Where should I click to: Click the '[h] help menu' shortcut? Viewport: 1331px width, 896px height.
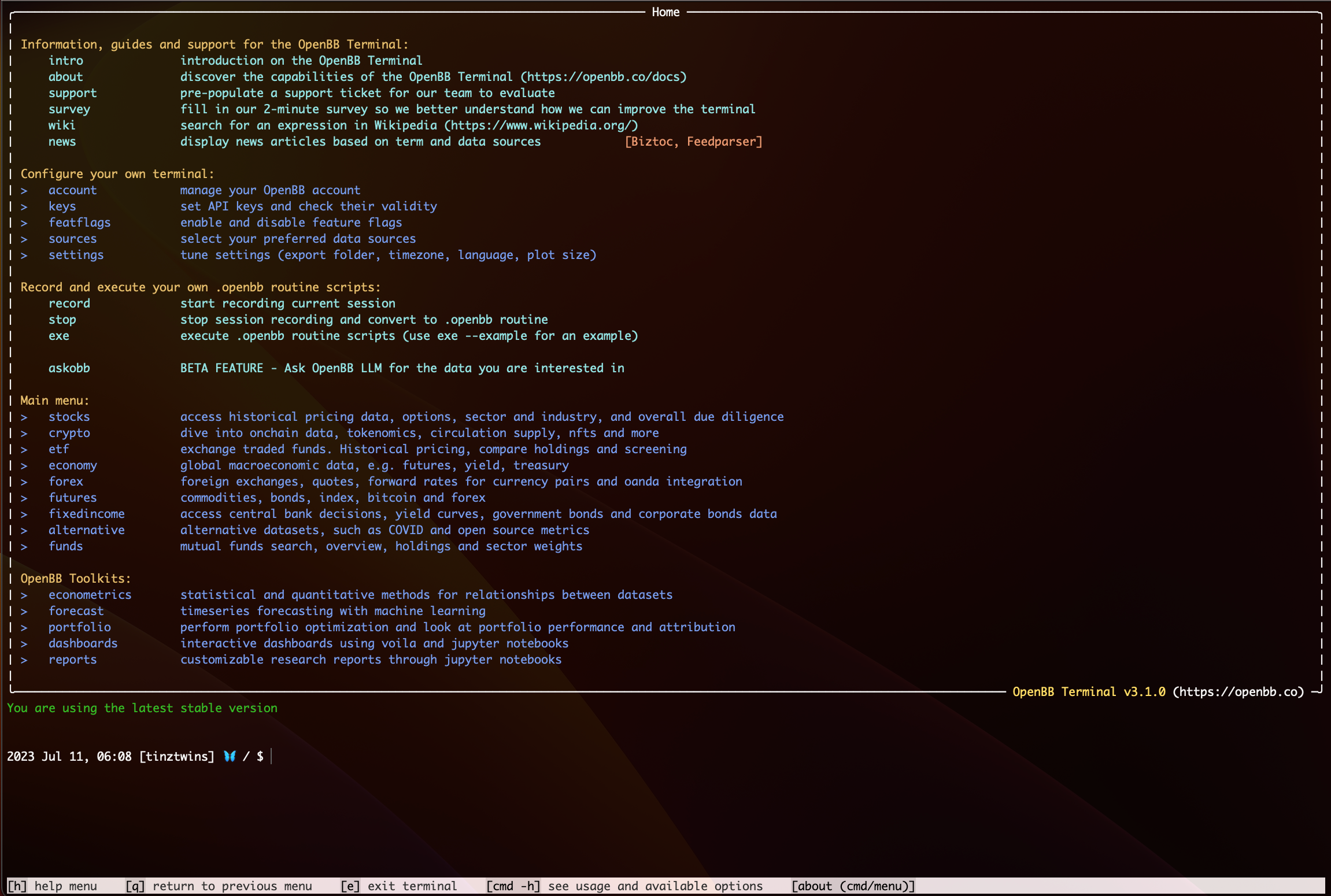click(x=52, y=886)
